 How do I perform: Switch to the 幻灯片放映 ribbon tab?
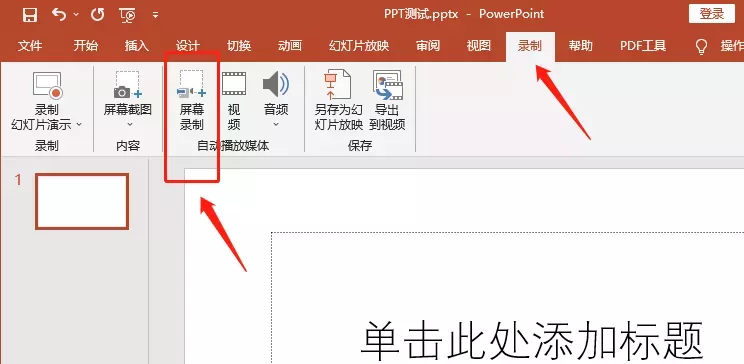359,46
